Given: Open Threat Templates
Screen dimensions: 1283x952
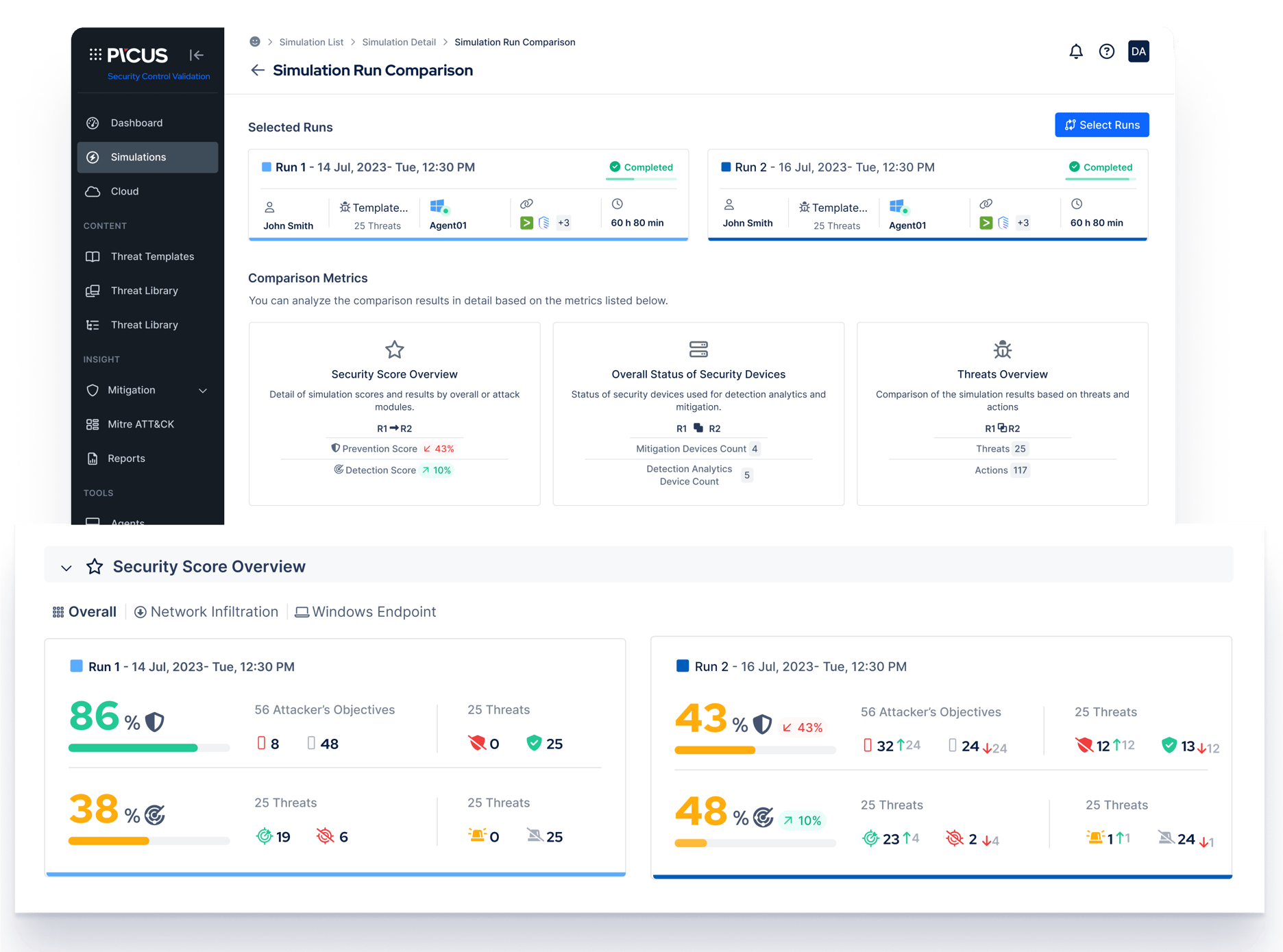Looking at the screenshot, I should (152, 256).
